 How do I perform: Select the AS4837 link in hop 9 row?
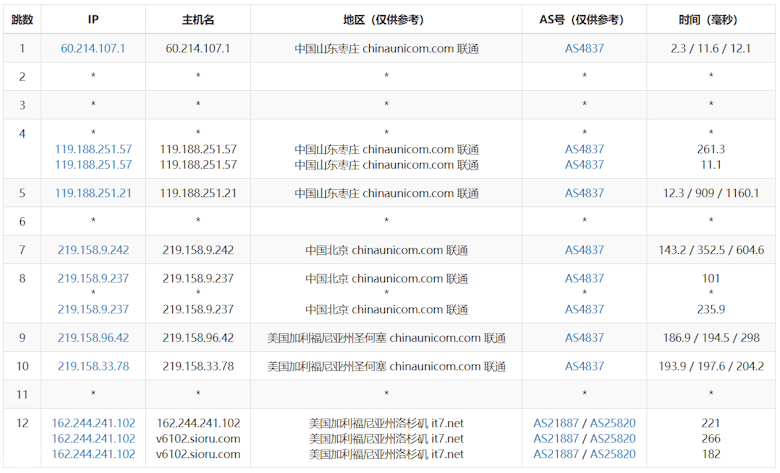pyautogui.click(x=584, y=338)
